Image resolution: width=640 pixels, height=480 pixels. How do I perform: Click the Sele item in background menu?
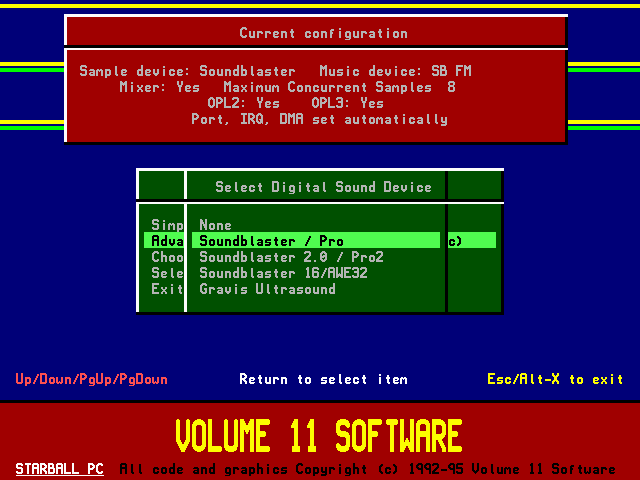click(166, 273)
